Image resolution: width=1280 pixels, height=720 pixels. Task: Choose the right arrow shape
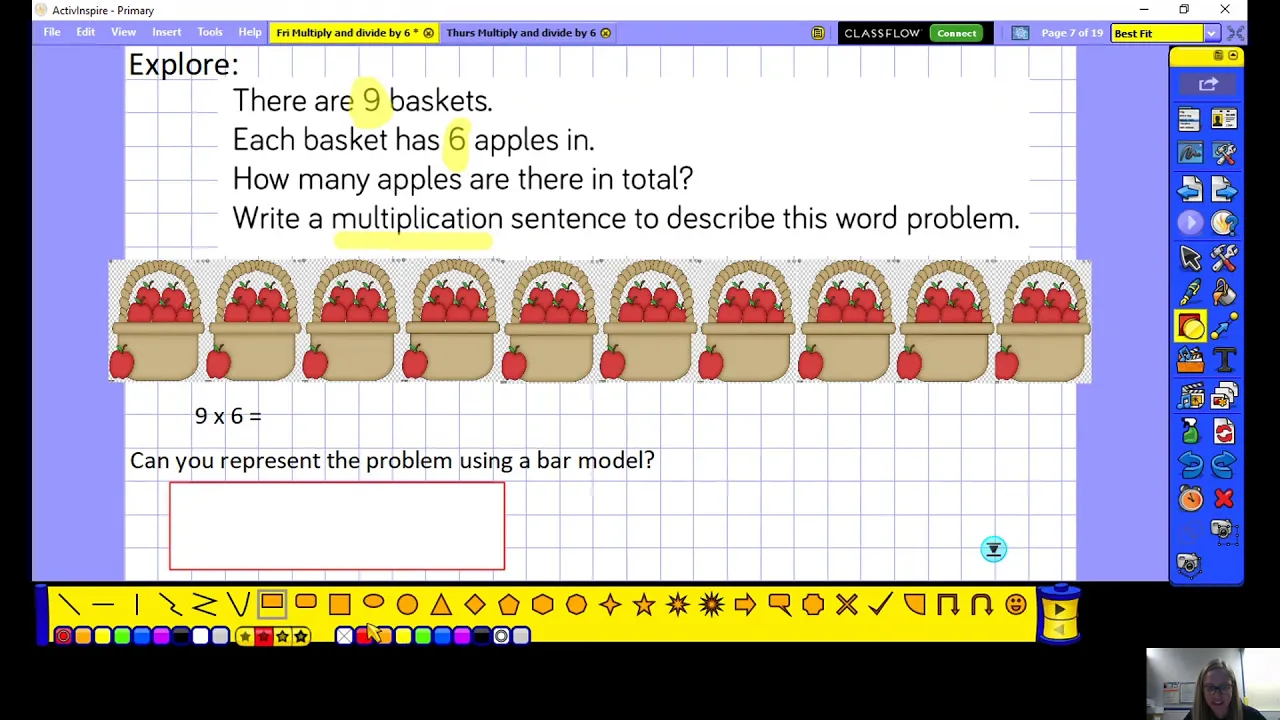(745, 604)
